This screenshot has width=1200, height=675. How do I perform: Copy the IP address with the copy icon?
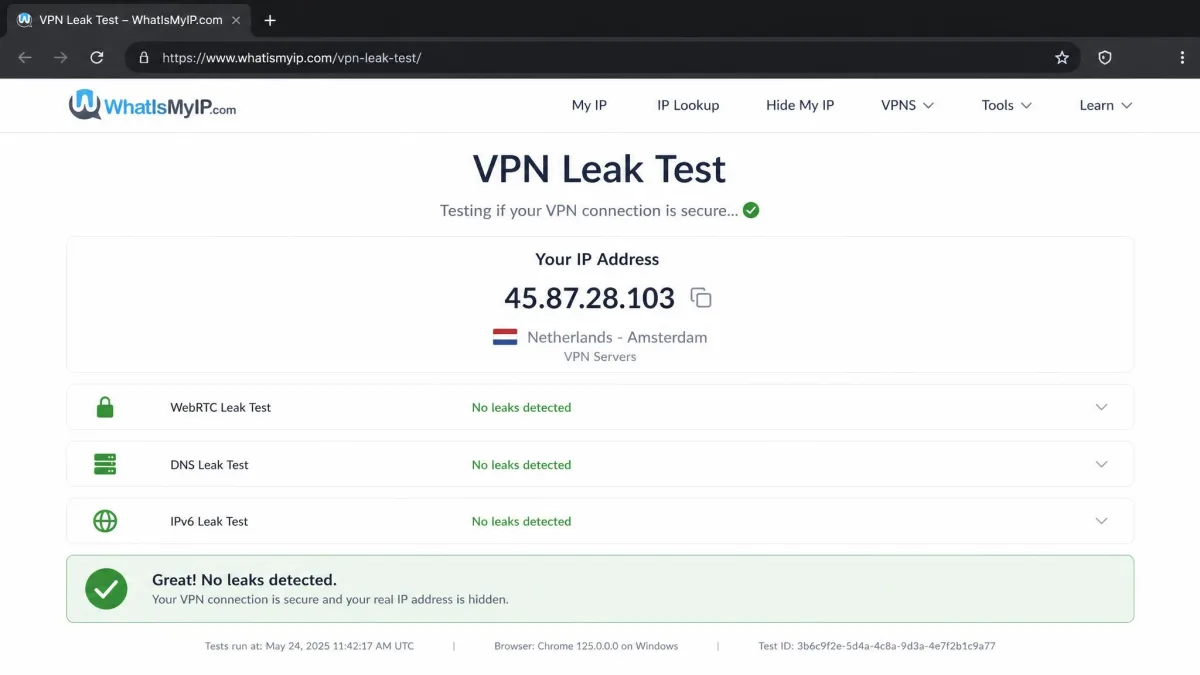[701, 298]
